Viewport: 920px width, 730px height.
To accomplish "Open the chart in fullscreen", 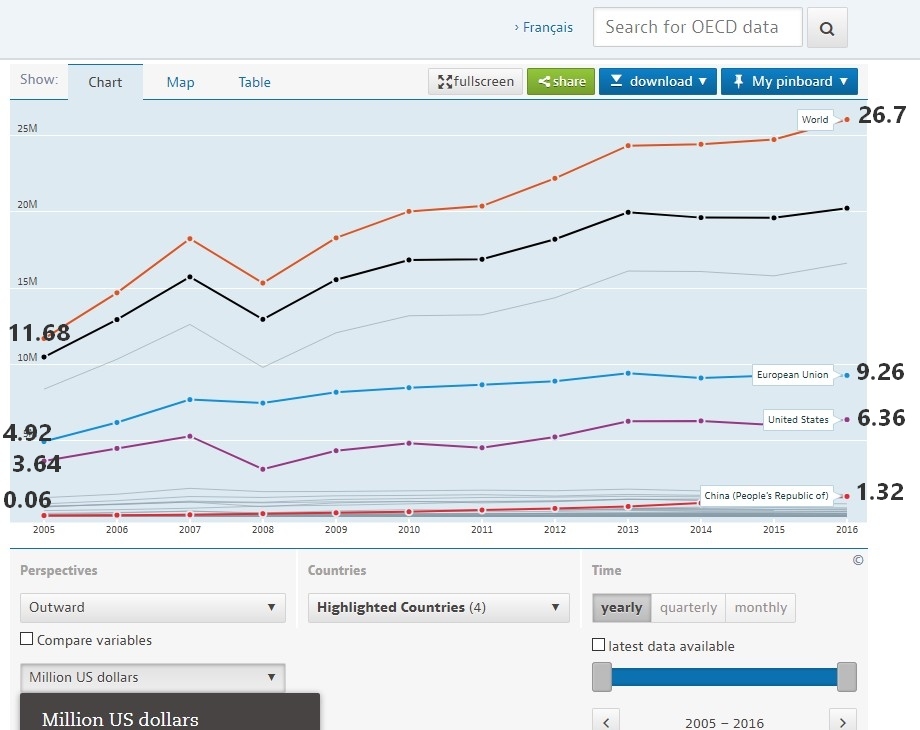I will pos(475,81).
